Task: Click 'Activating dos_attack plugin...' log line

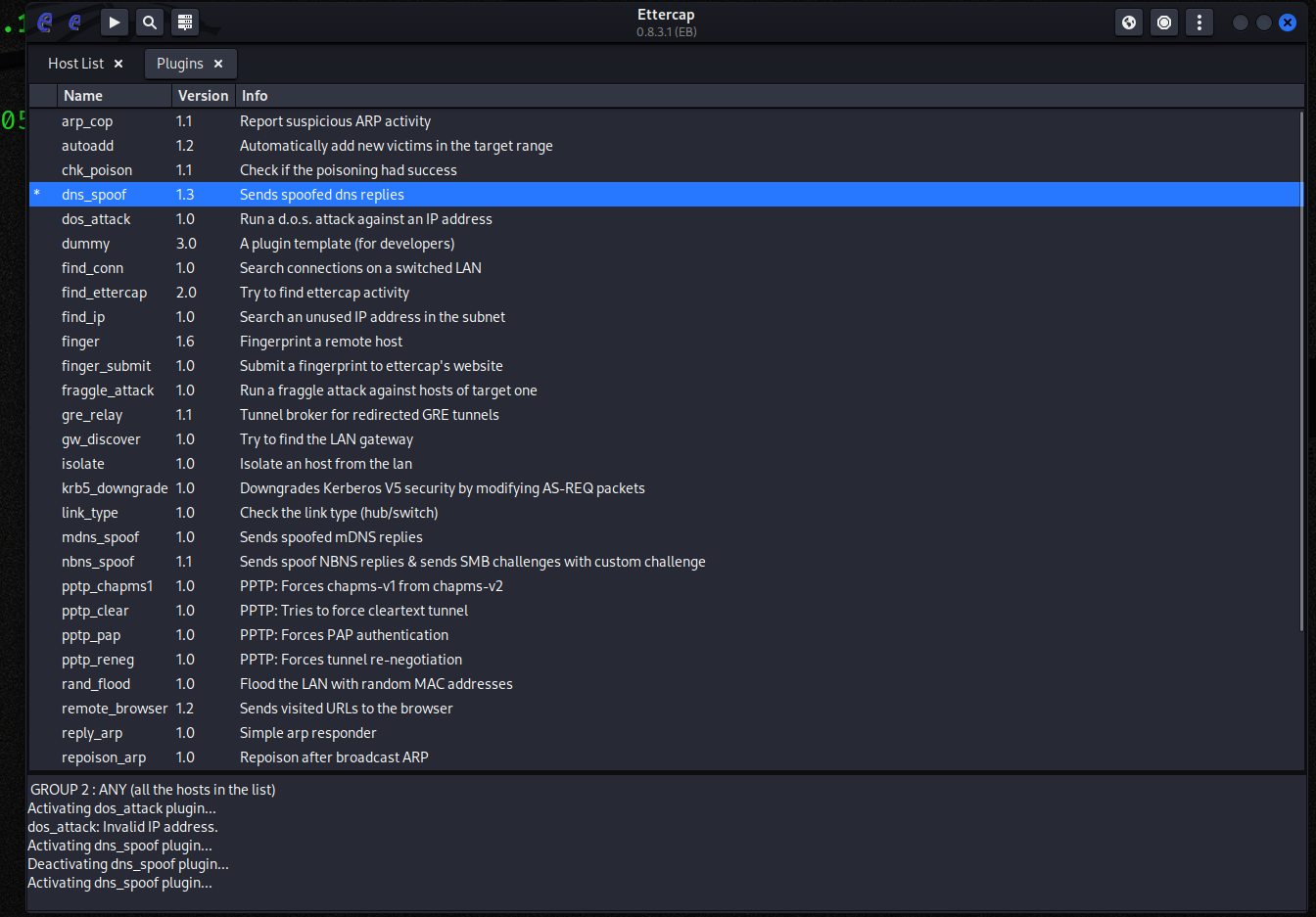Action: coord(121,808)
